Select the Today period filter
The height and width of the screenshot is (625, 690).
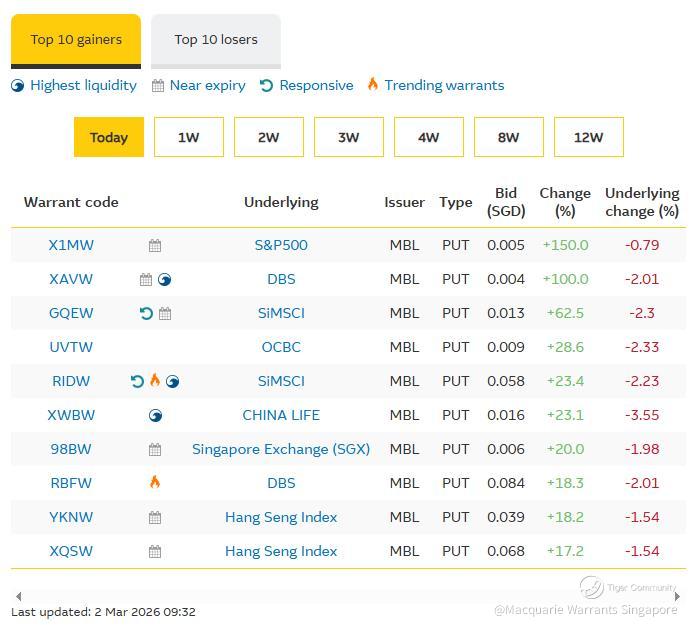click(x=109, y=137)
